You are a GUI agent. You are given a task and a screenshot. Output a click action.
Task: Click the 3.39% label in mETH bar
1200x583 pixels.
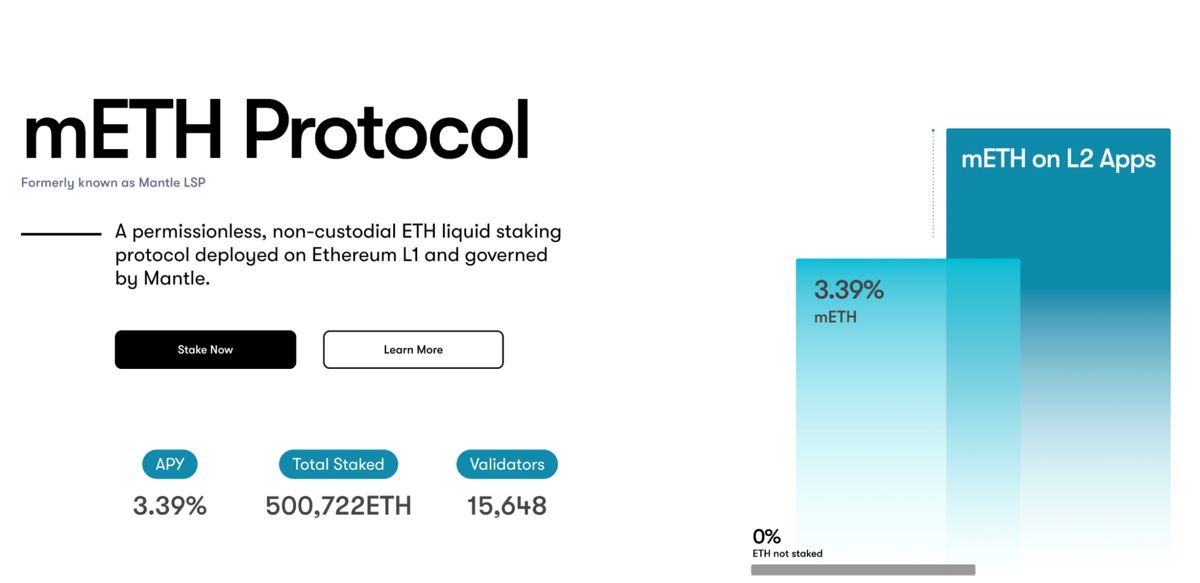point(849,290)
